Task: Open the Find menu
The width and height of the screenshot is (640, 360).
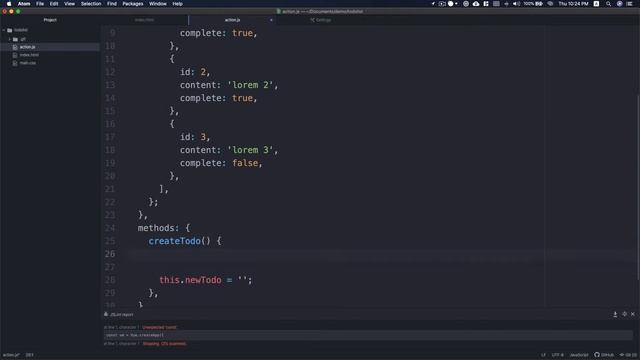Action: [112, 4]
